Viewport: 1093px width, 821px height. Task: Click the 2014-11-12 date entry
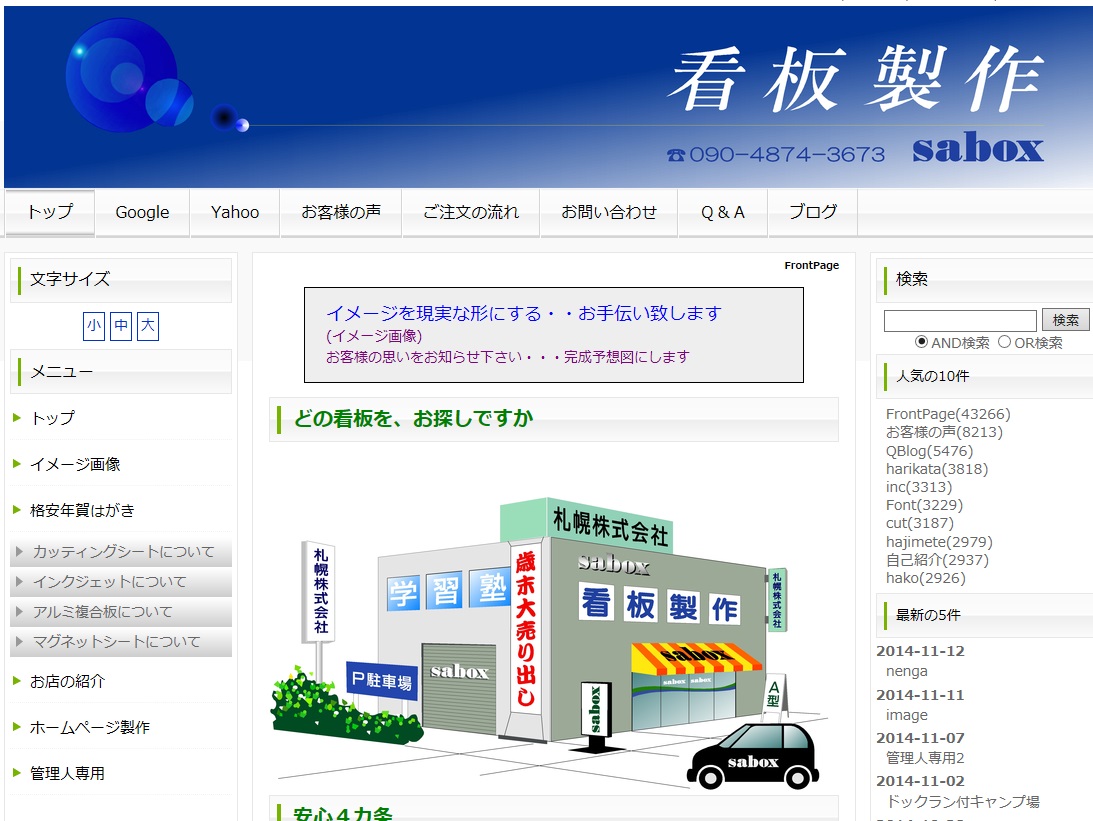pos(920,651)
